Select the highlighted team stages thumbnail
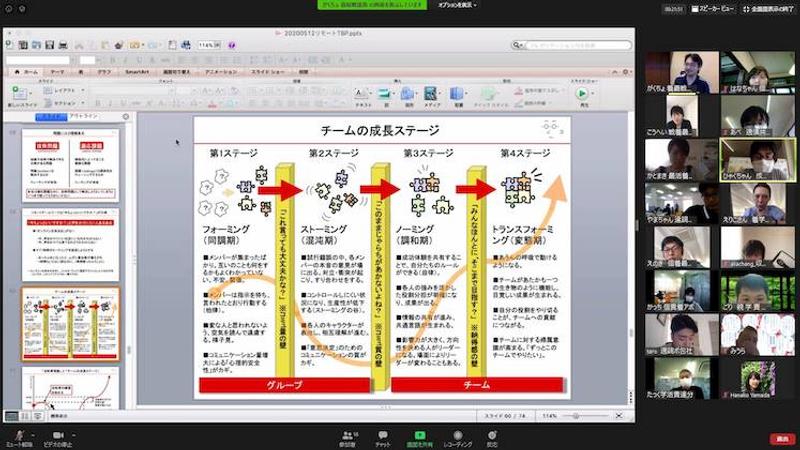800x450 pixels. [70, 324]
